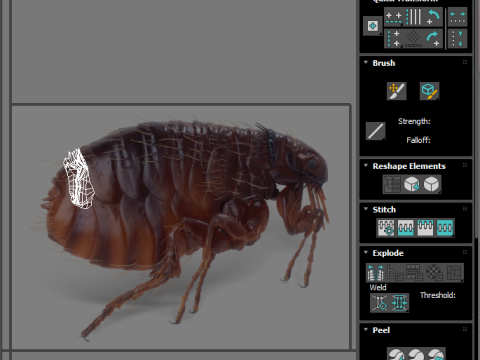Click the vertical align icon with dashed vertical line
The width and height of the screenshot is (480, 360).
tap(394, 38)
